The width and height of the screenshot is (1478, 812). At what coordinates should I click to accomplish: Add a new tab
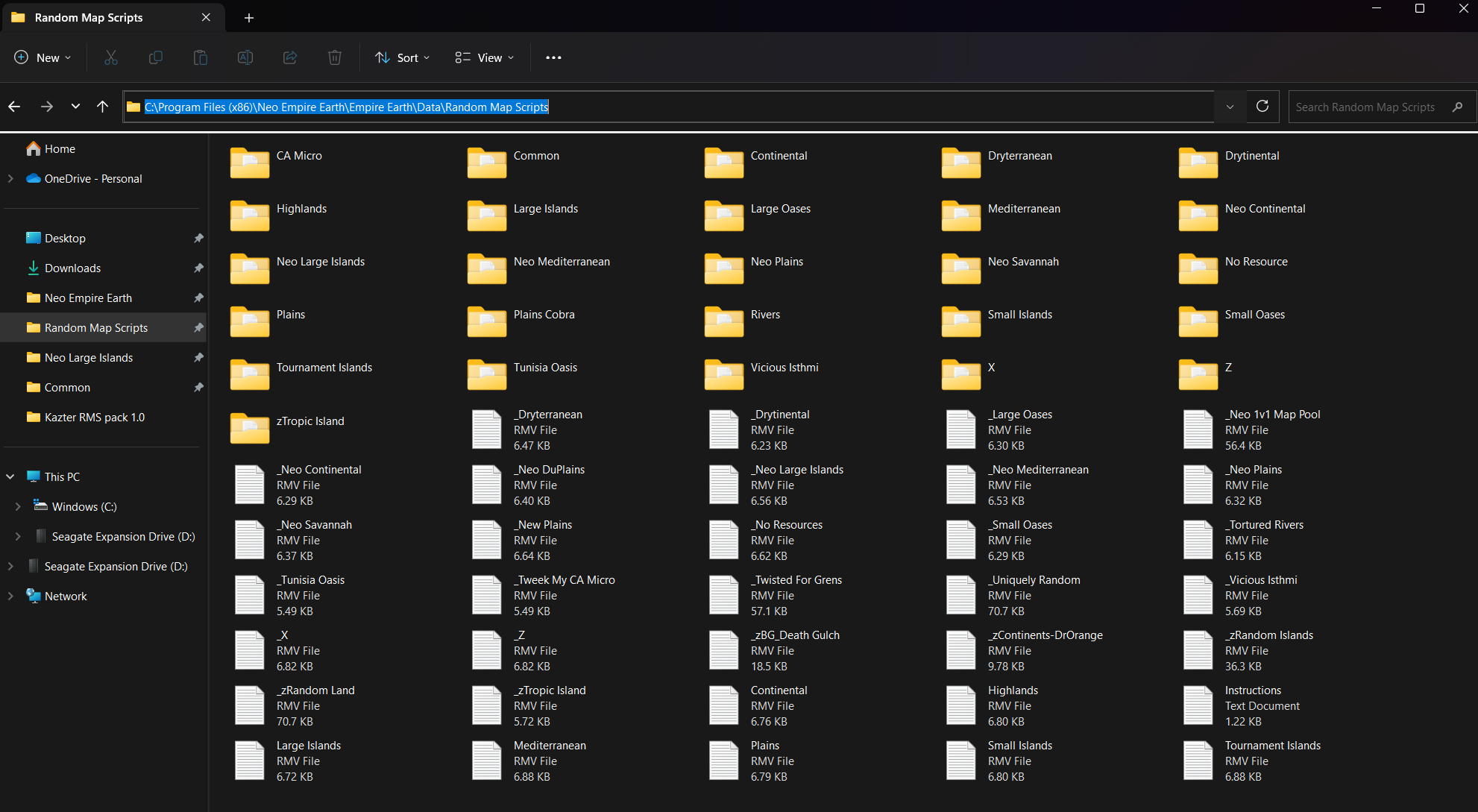[x=249, y=17]
